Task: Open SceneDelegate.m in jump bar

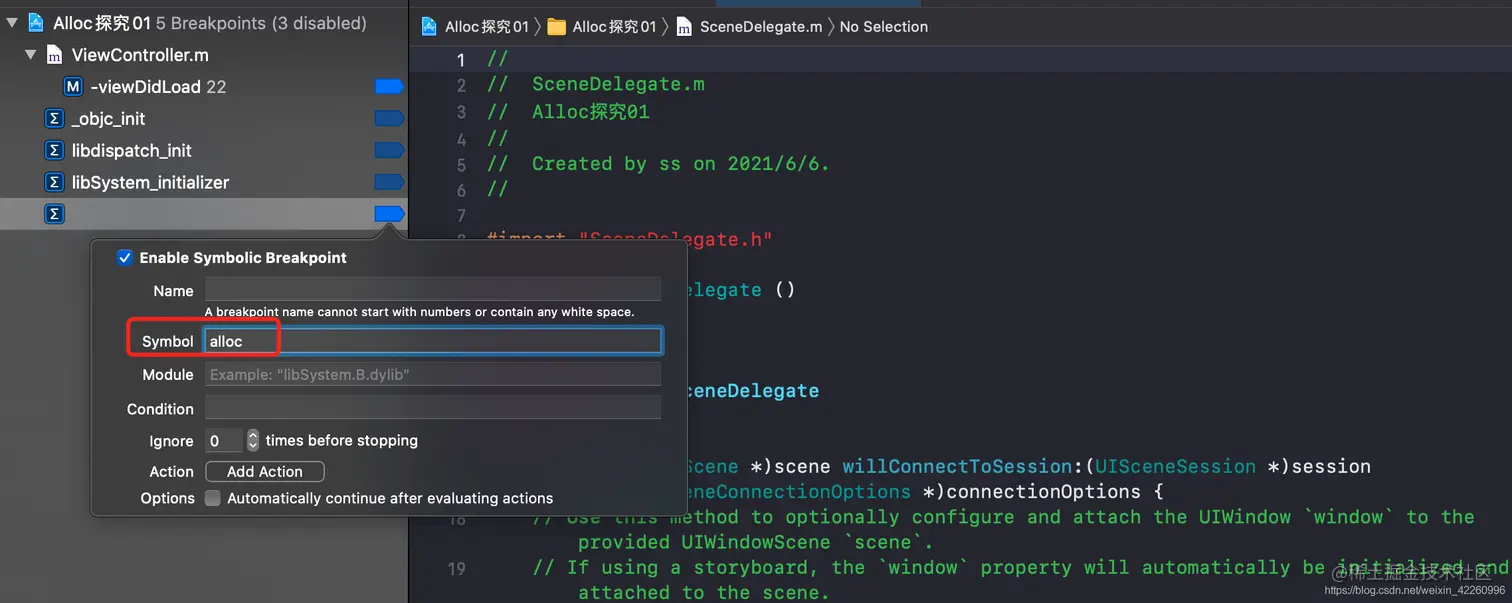Action: pos(761,27)
